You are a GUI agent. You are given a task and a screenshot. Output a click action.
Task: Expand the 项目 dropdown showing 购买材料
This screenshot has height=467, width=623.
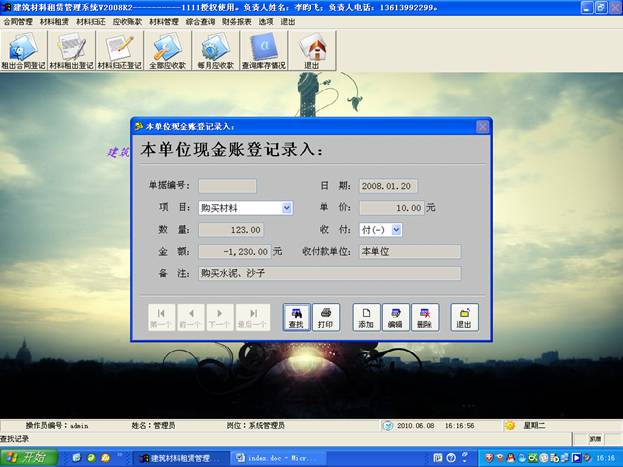[287, 208]
